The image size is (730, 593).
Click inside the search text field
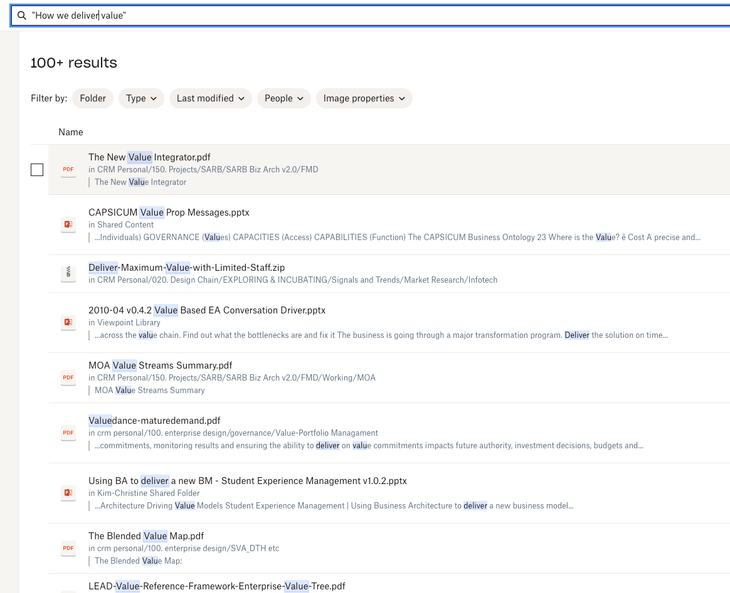(x=380, y=16)
